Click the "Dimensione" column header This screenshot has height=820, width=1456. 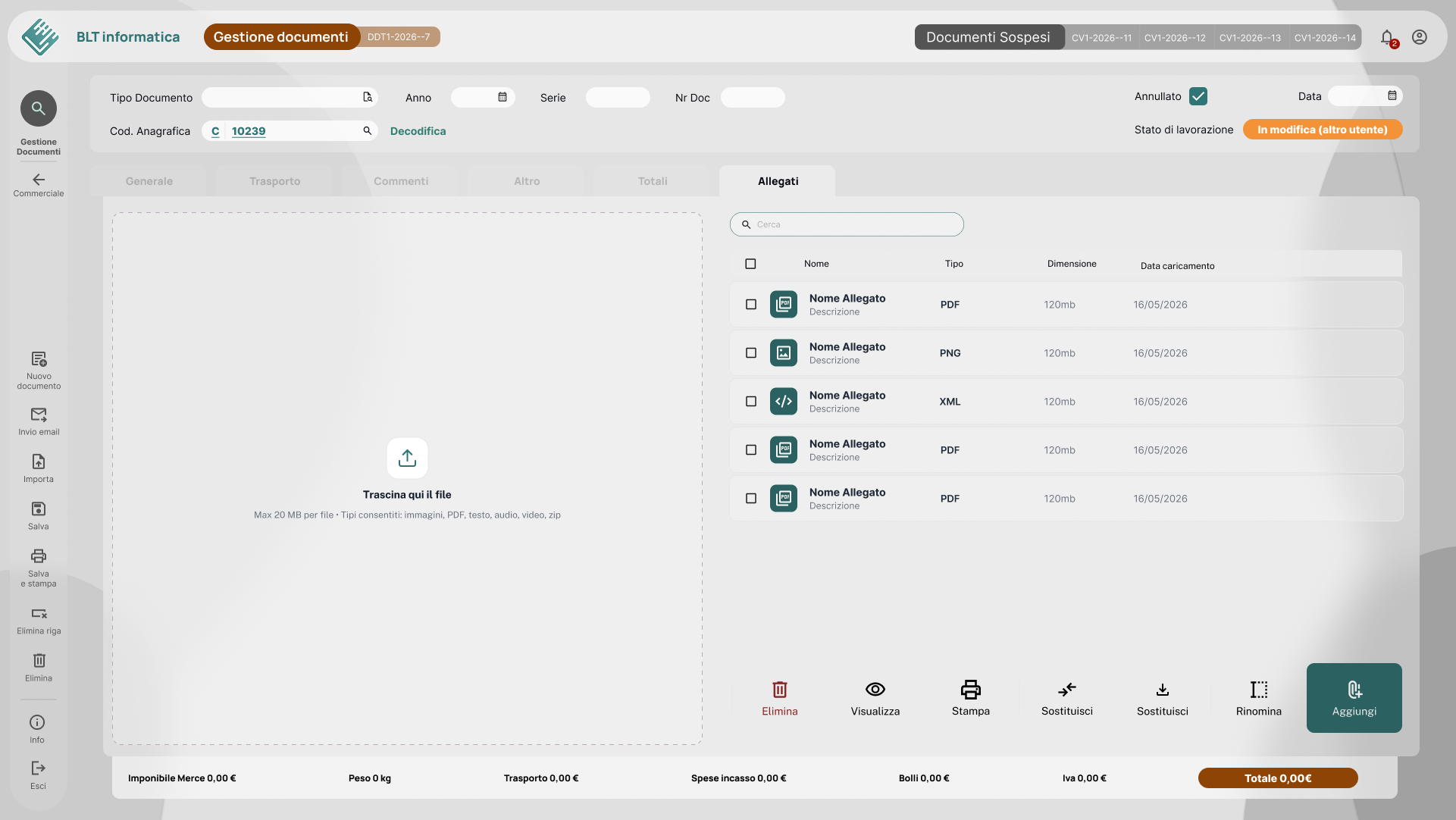[x=1072, y=264]
